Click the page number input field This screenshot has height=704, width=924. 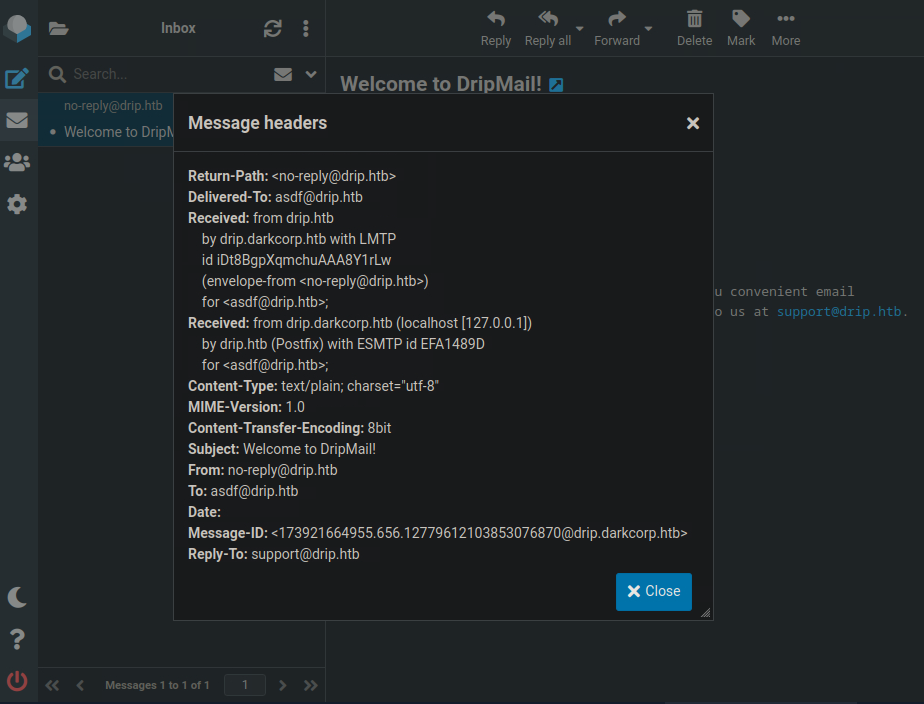click(x=245, y=685)
